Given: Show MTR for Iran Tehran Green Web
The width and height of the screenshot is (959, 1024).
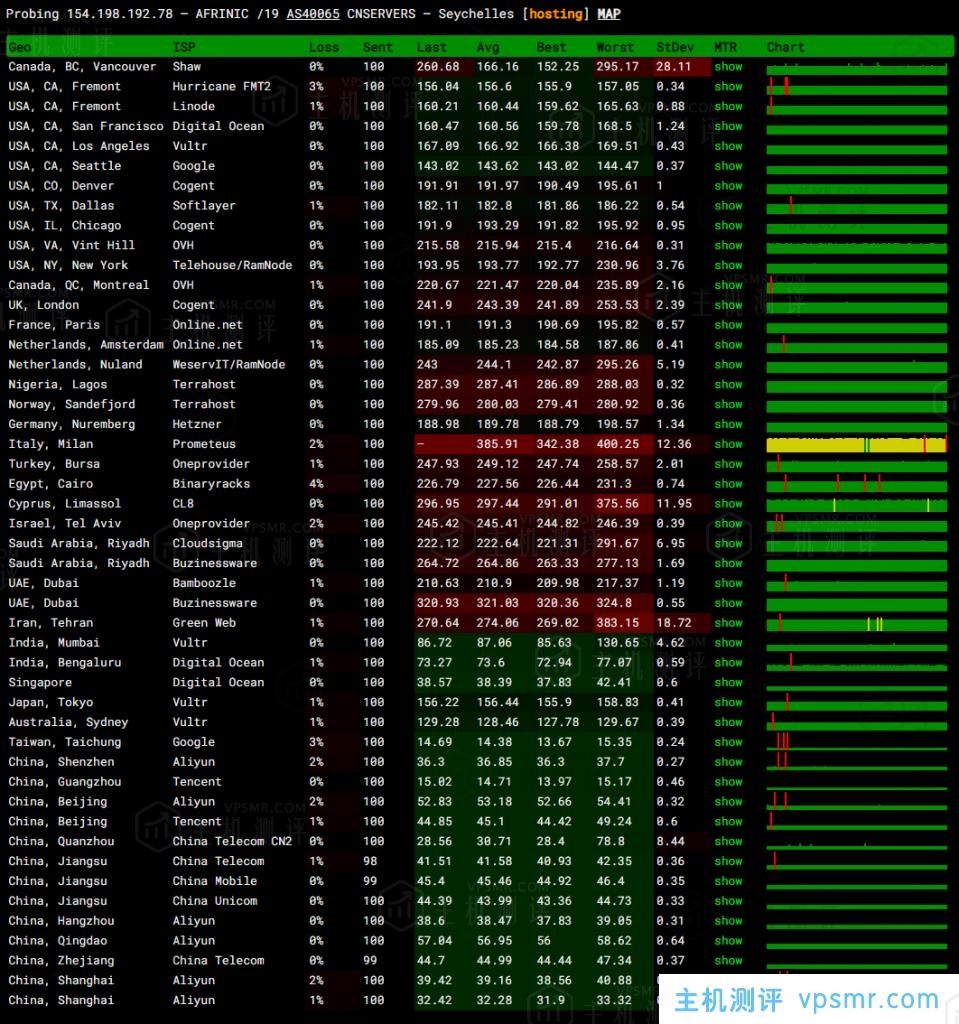Looking at the screenshot, I should pyautogui.click(x=728, y=623).
